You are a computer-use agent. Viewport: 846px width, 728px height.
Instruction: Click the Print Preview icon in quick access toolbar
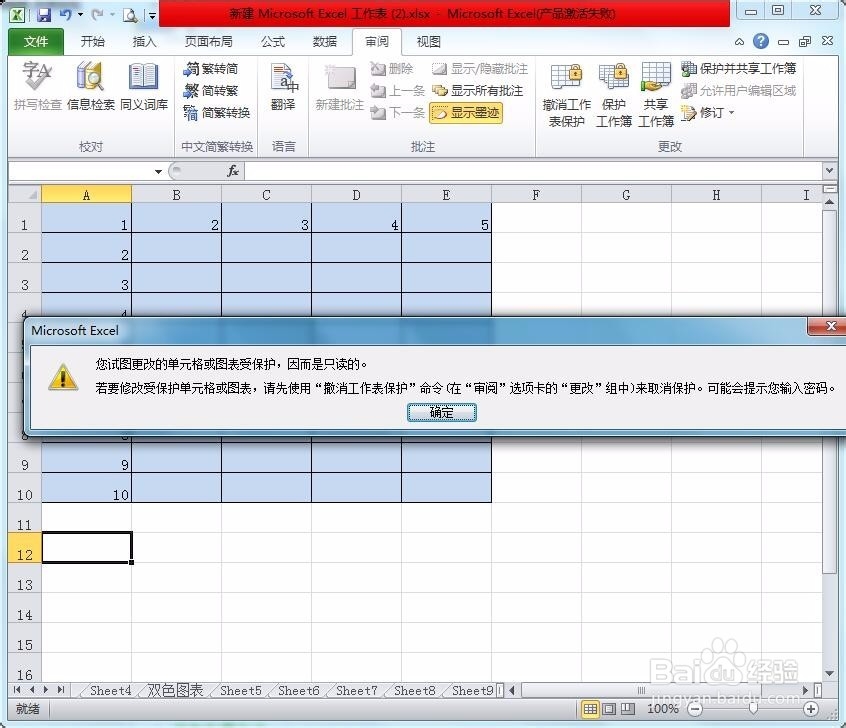(x=129, y=15)
